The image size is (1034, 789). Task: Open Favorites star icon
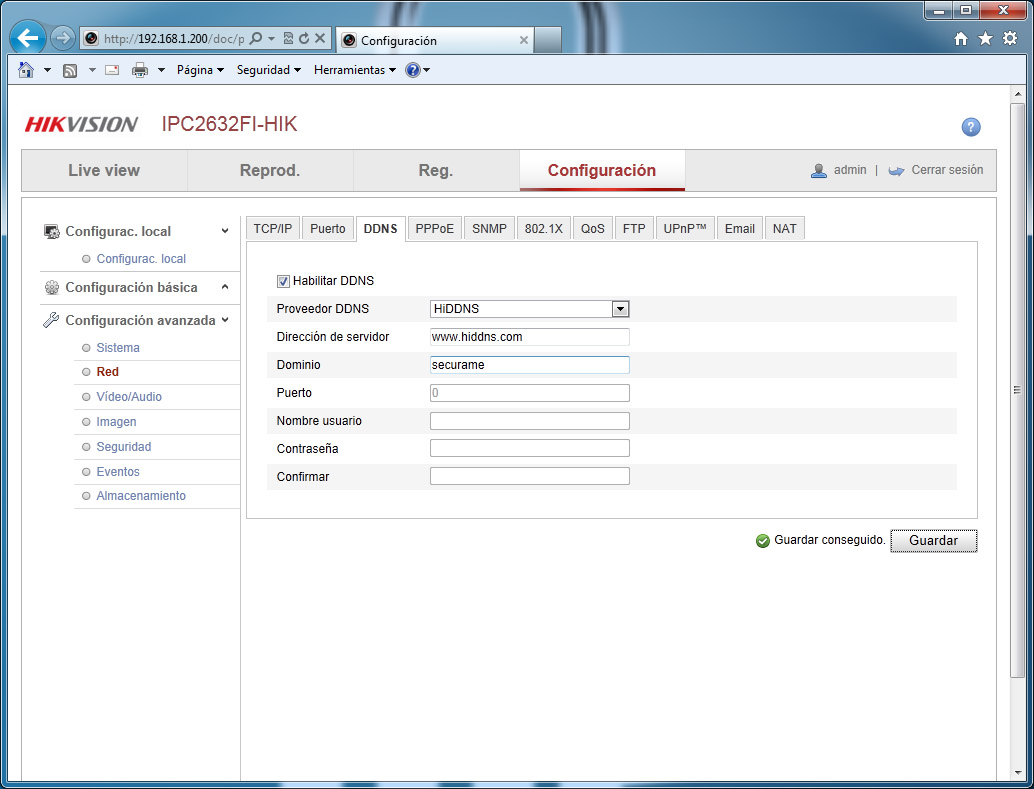click(985, 39)
